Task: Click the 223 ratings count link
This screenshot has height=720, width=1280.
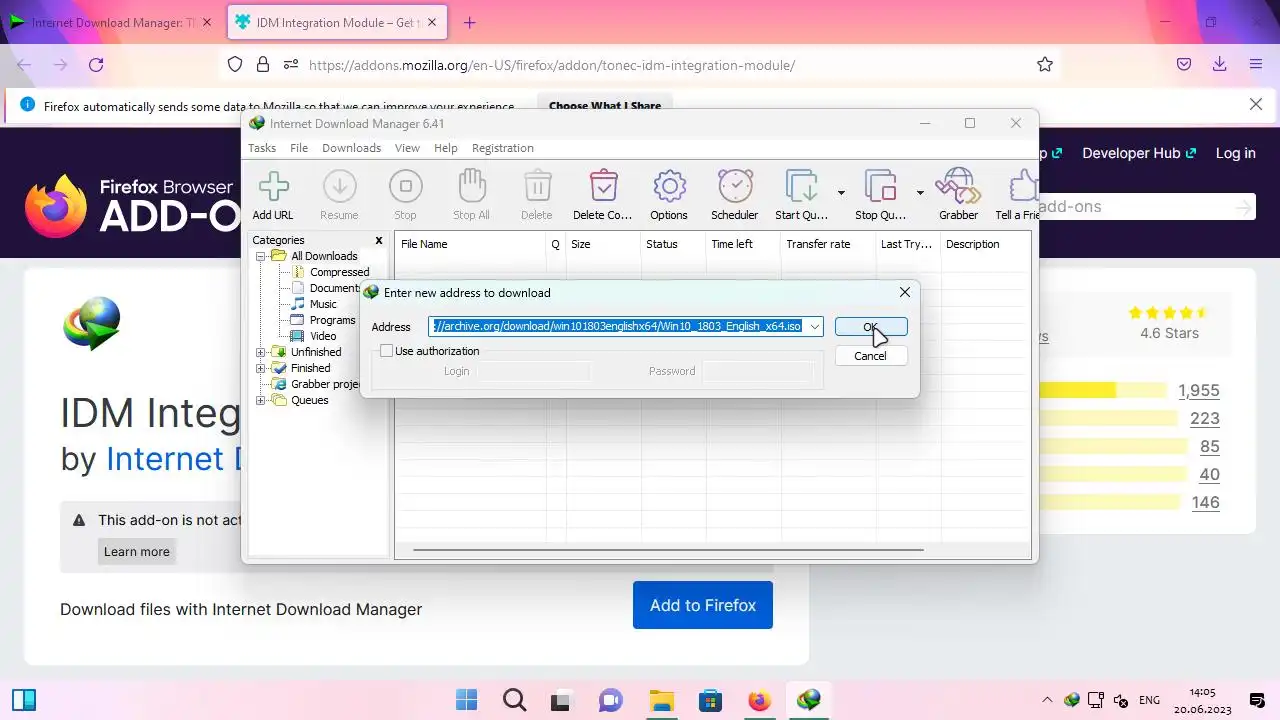Action: [x=1205, y=418]
